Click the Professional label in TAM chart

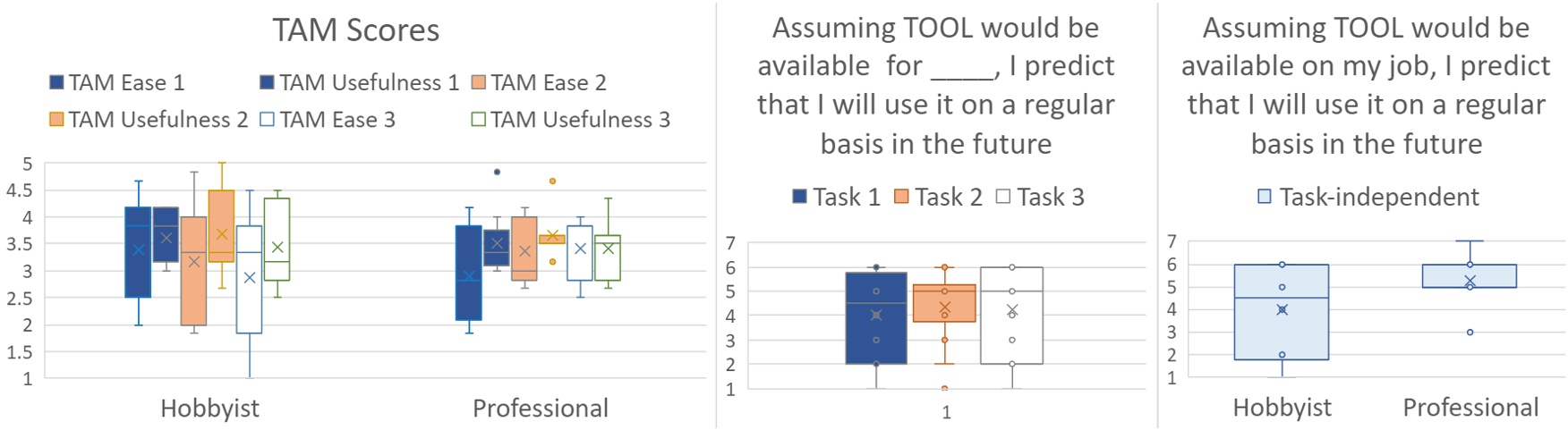pyautogui.click(x=540, y=409)
